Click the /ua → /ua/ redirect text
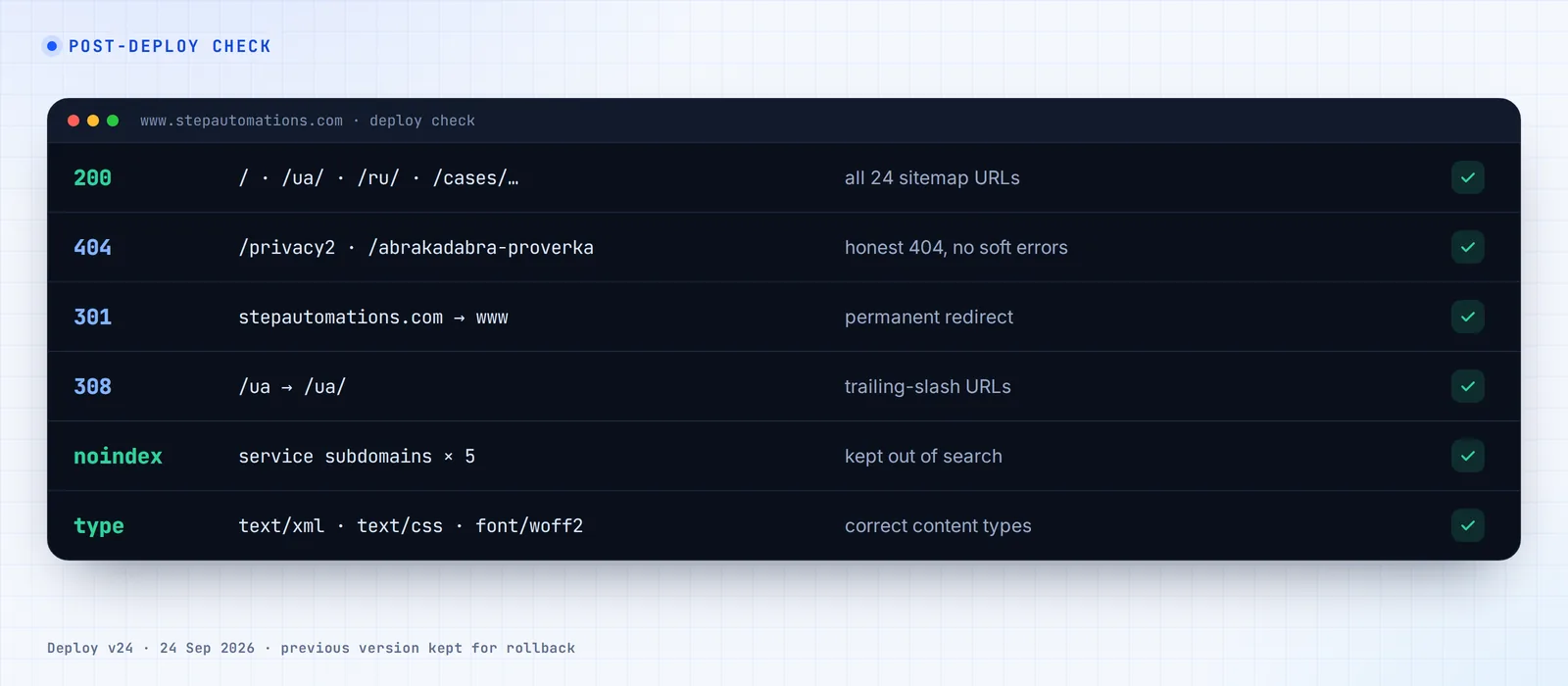1568x686 pixels. [292, 387]
